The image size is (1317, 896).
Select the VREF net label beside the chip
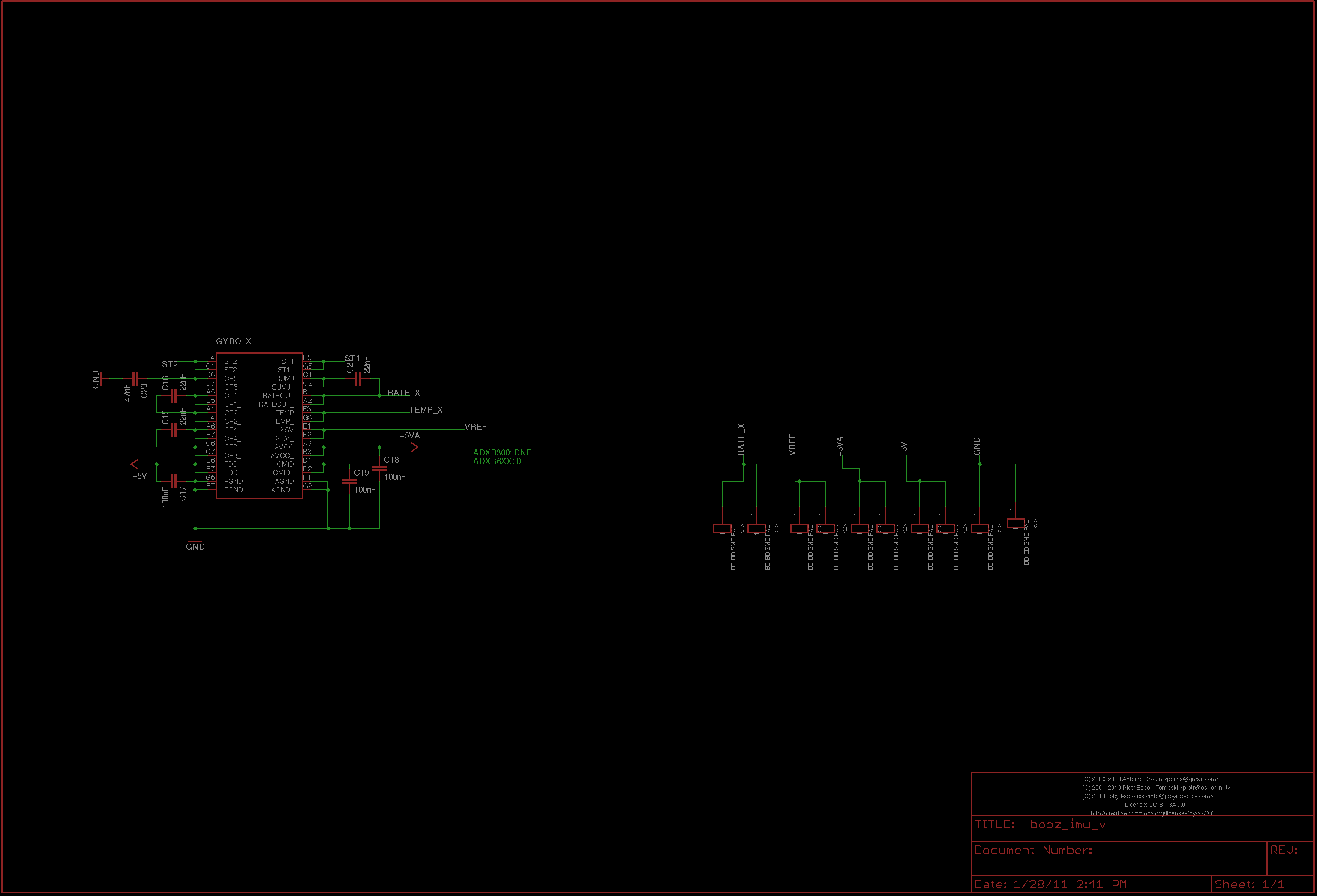pos(475,427)
